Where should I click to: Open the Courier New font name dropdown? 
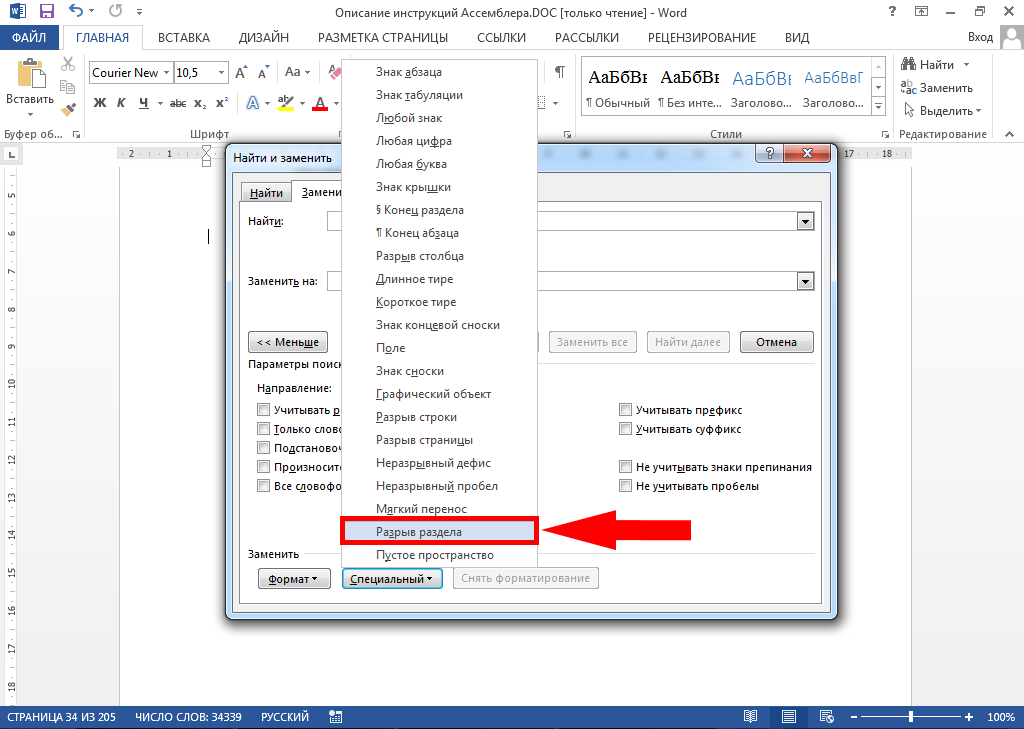166,73
